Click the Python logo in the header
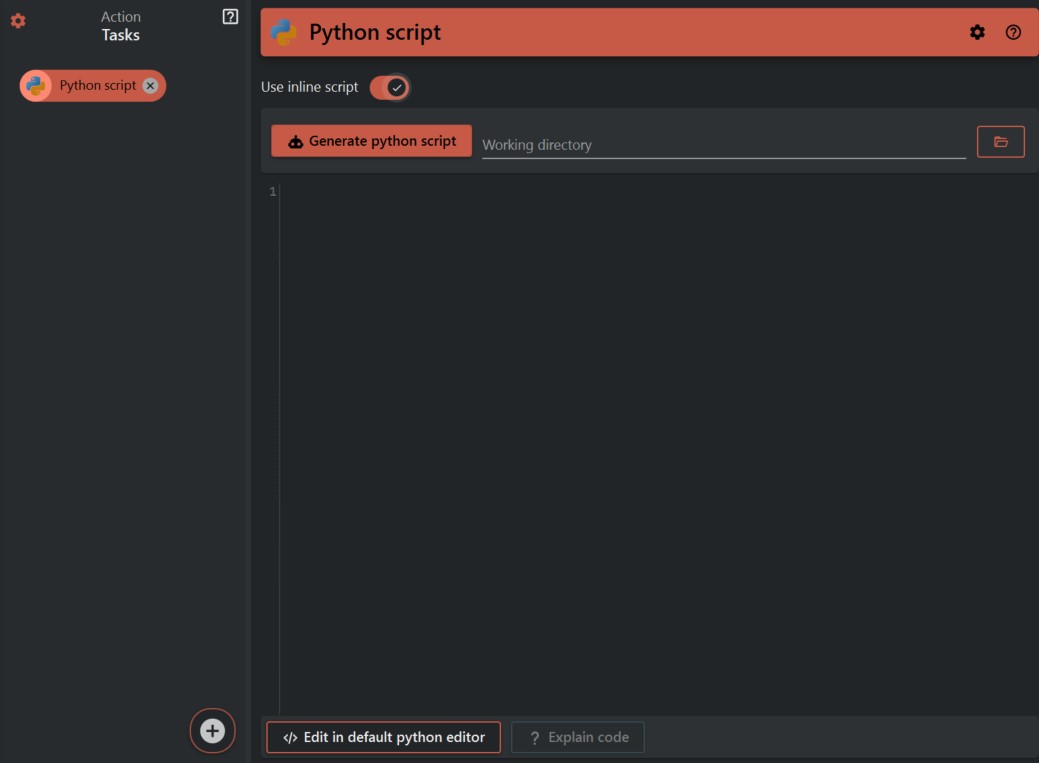The image size is (1039, 763). (x=284, y=32)
